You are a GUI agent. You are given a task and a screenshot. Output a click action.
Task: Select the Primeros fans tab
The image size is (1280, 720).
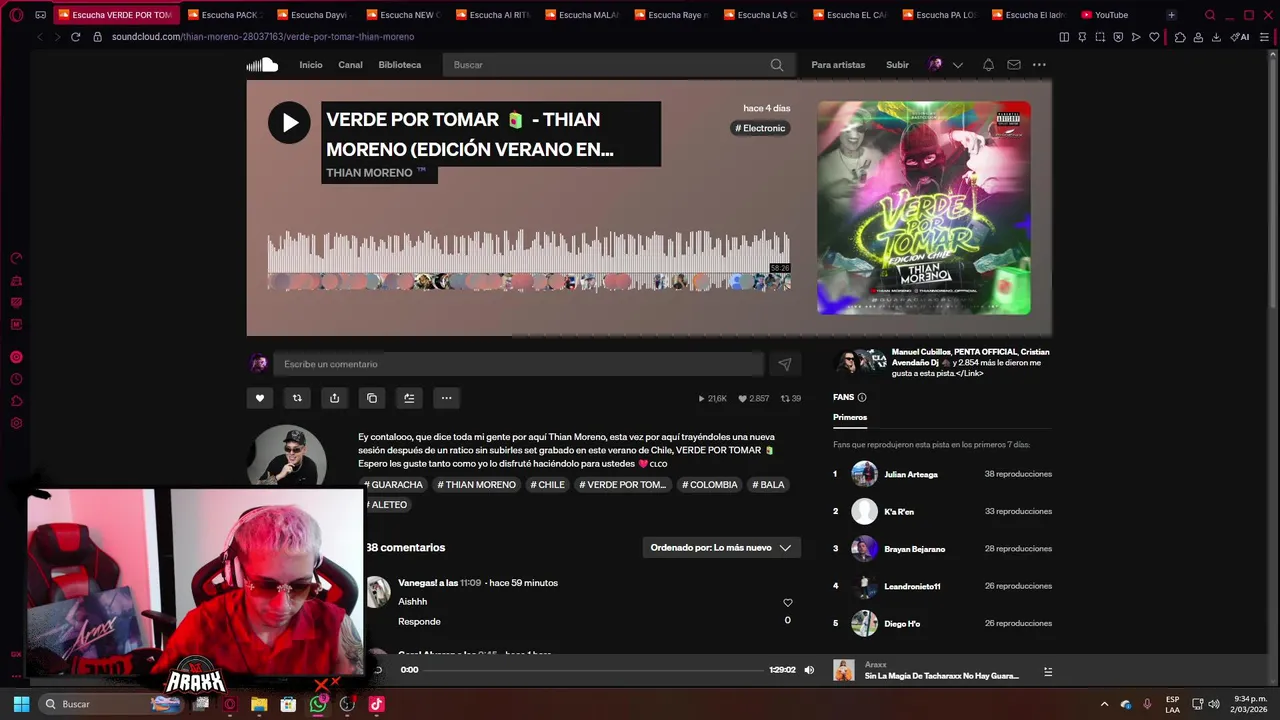[850, 417]
